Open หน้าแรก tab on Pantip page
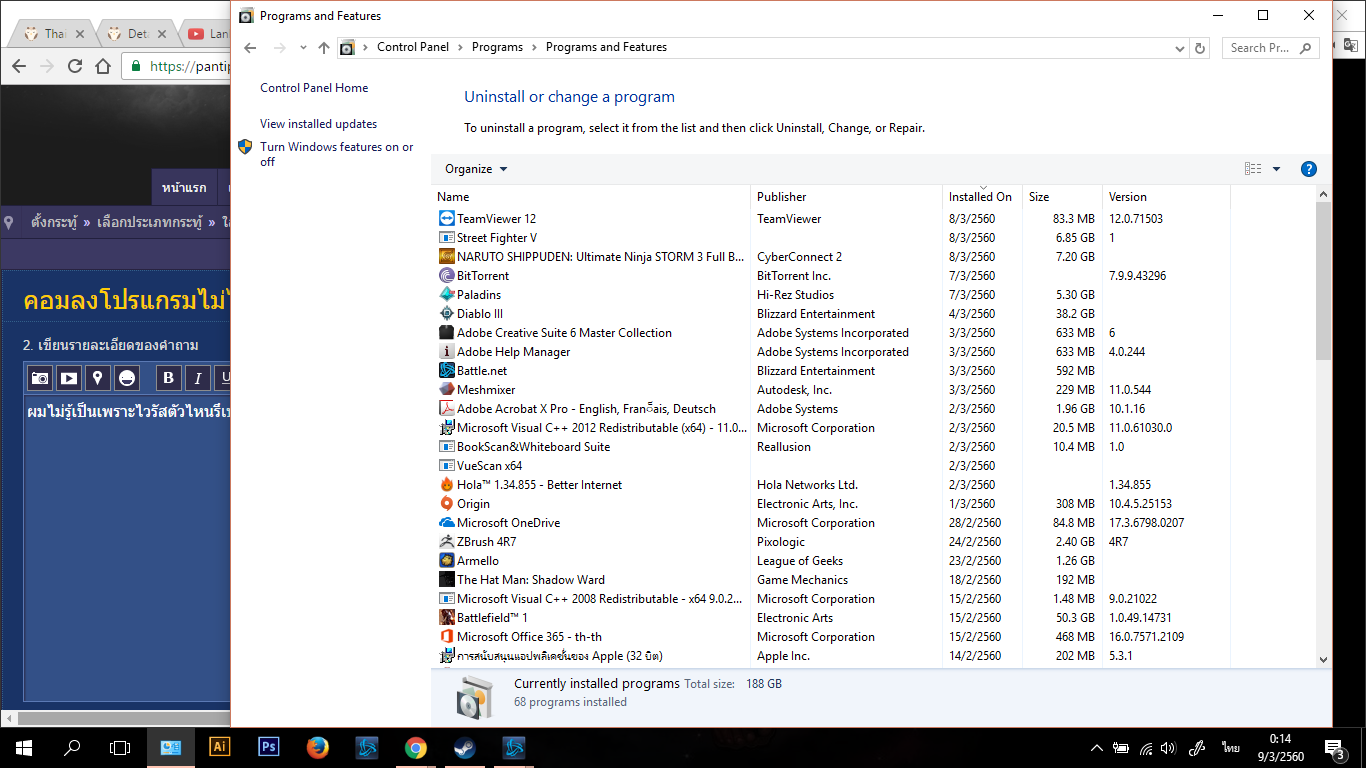Image resolution: width=1366 pixels, height=768 pixels. 184,187
